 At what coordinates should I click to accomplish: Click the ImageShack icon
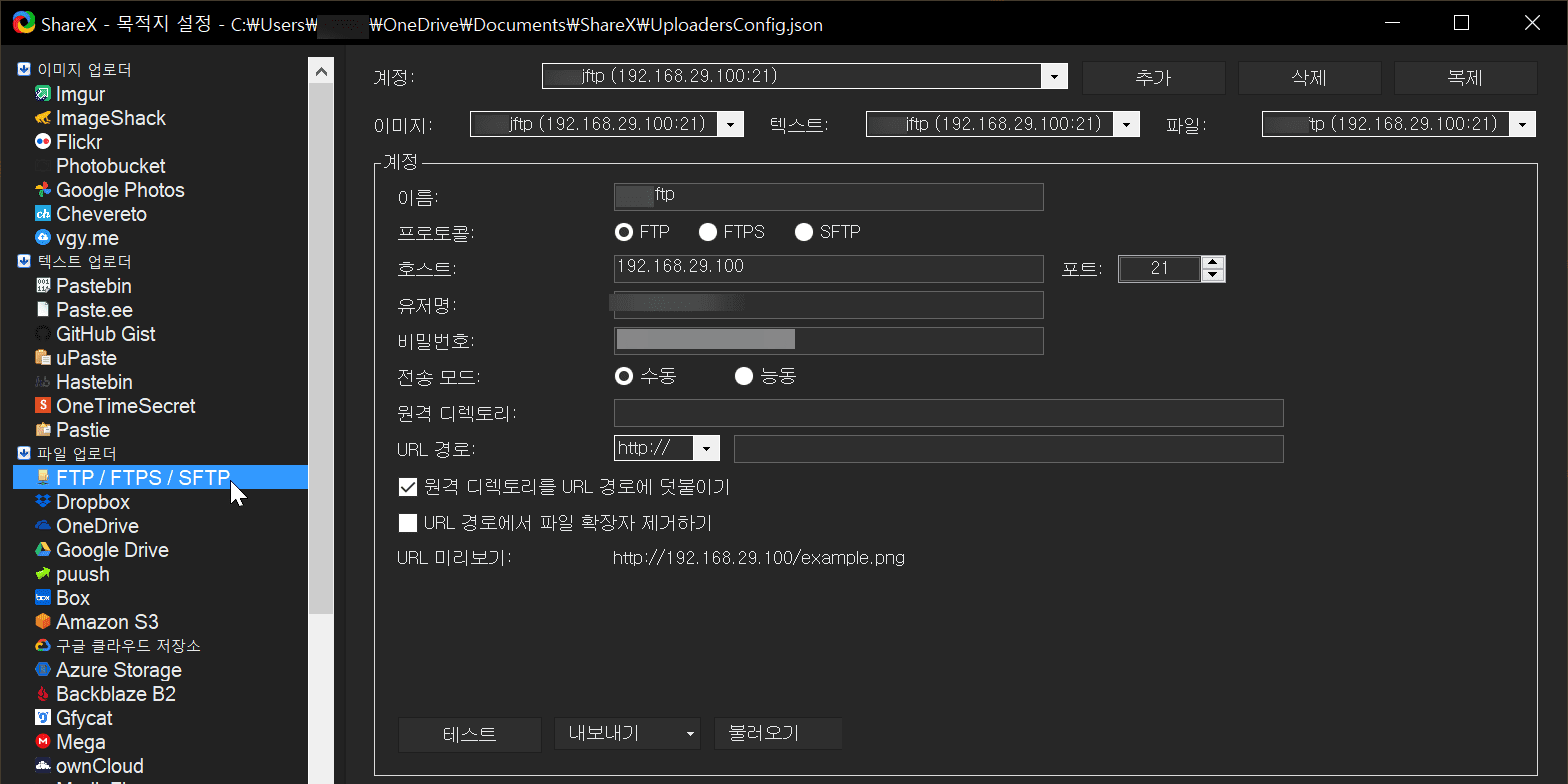click(x=43, y=118)
